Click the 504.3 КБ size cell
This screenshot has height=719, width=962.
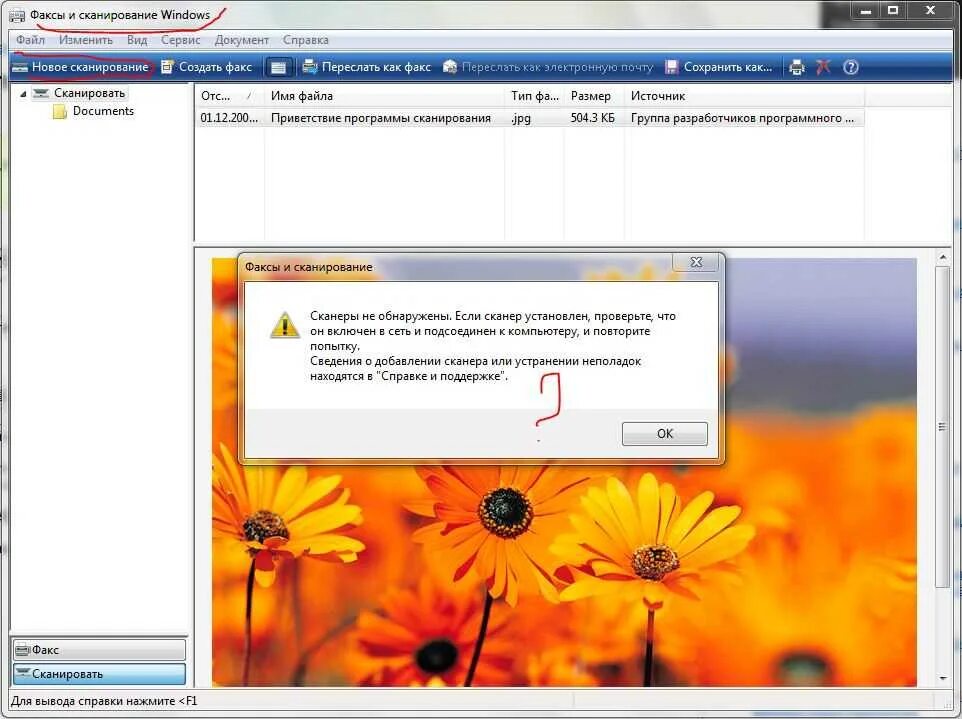[592, 118]
